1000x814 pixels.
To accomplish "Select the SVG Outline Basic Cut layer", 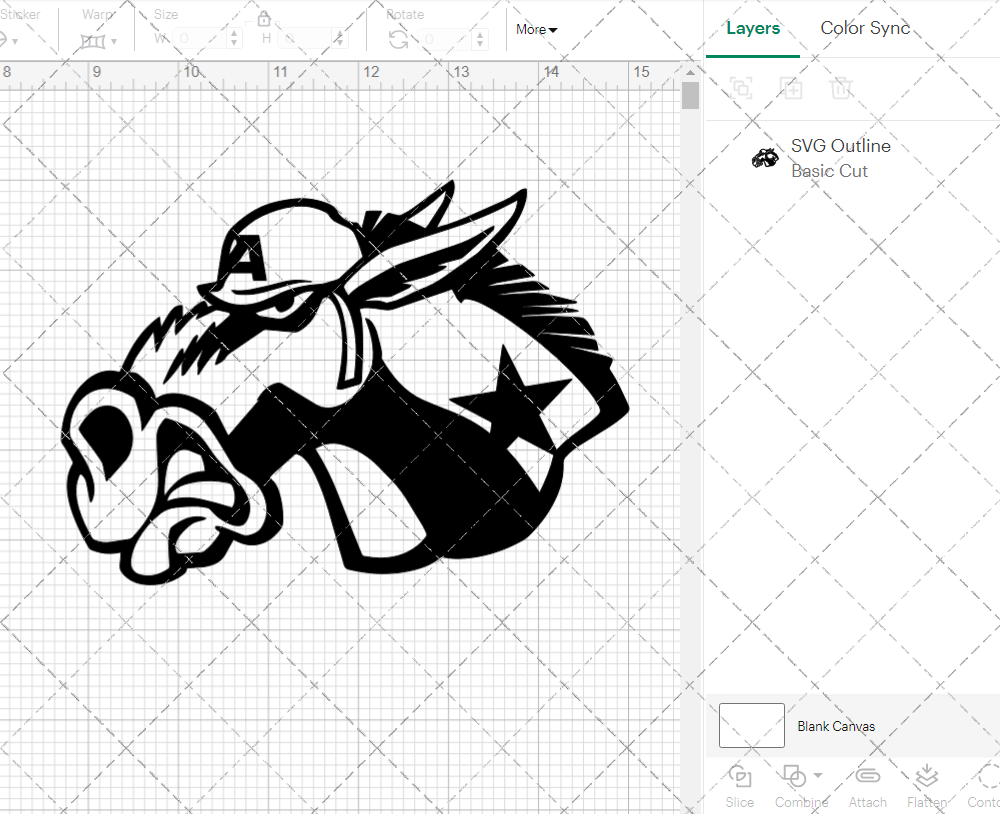I will (x=840, y=157).
